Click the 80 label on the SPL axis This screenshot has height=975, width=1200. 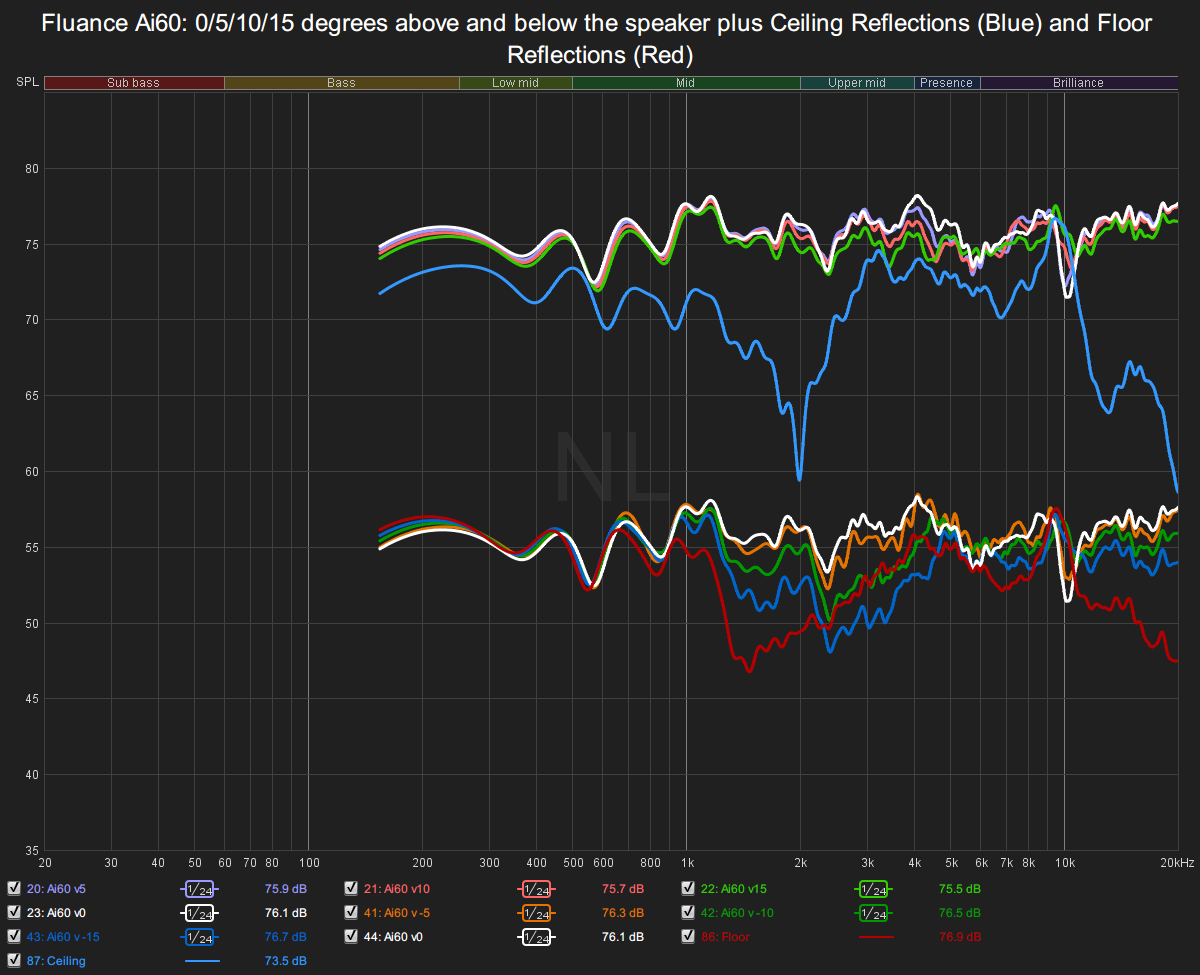31,169
